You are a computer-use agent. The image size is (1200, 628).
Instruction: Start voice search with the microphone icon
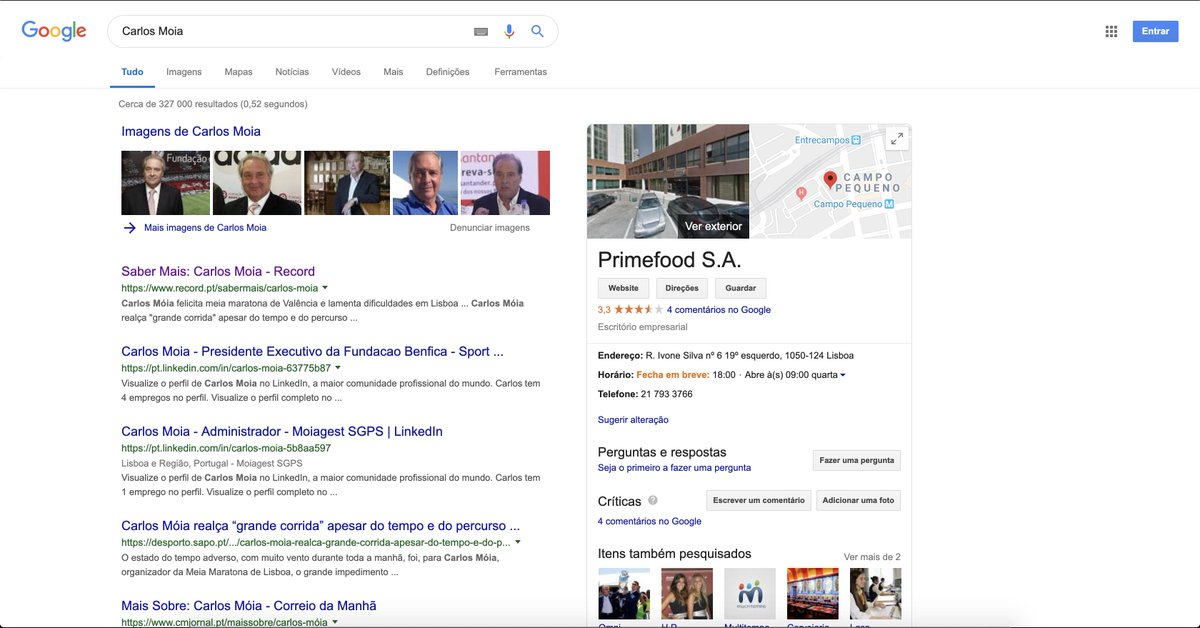coord(509,31)
